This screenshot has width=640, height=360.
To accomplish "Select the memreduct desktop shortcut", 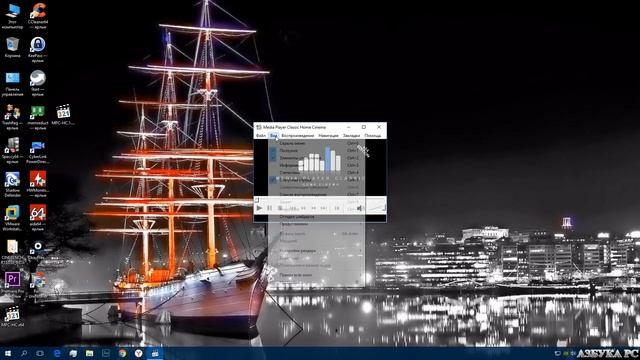I will [38, 117].
